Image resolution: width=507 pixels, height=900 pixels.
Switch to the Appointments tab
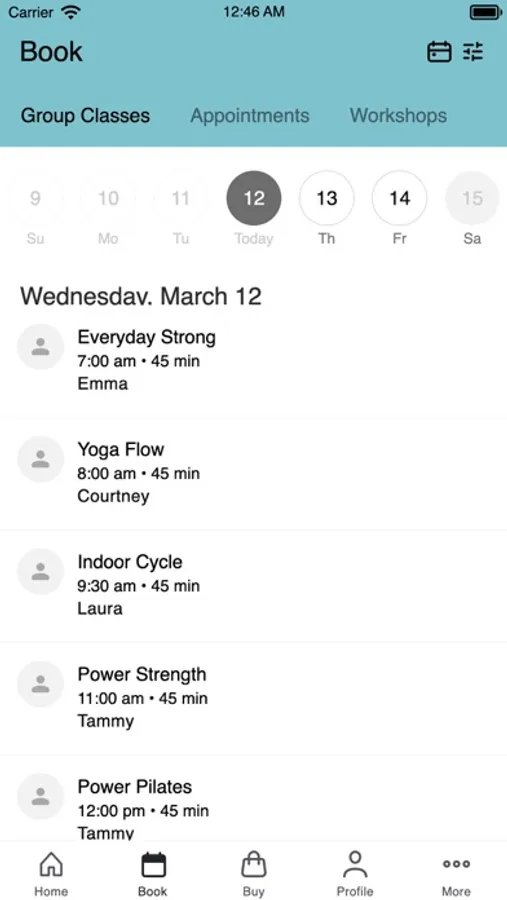250,115
